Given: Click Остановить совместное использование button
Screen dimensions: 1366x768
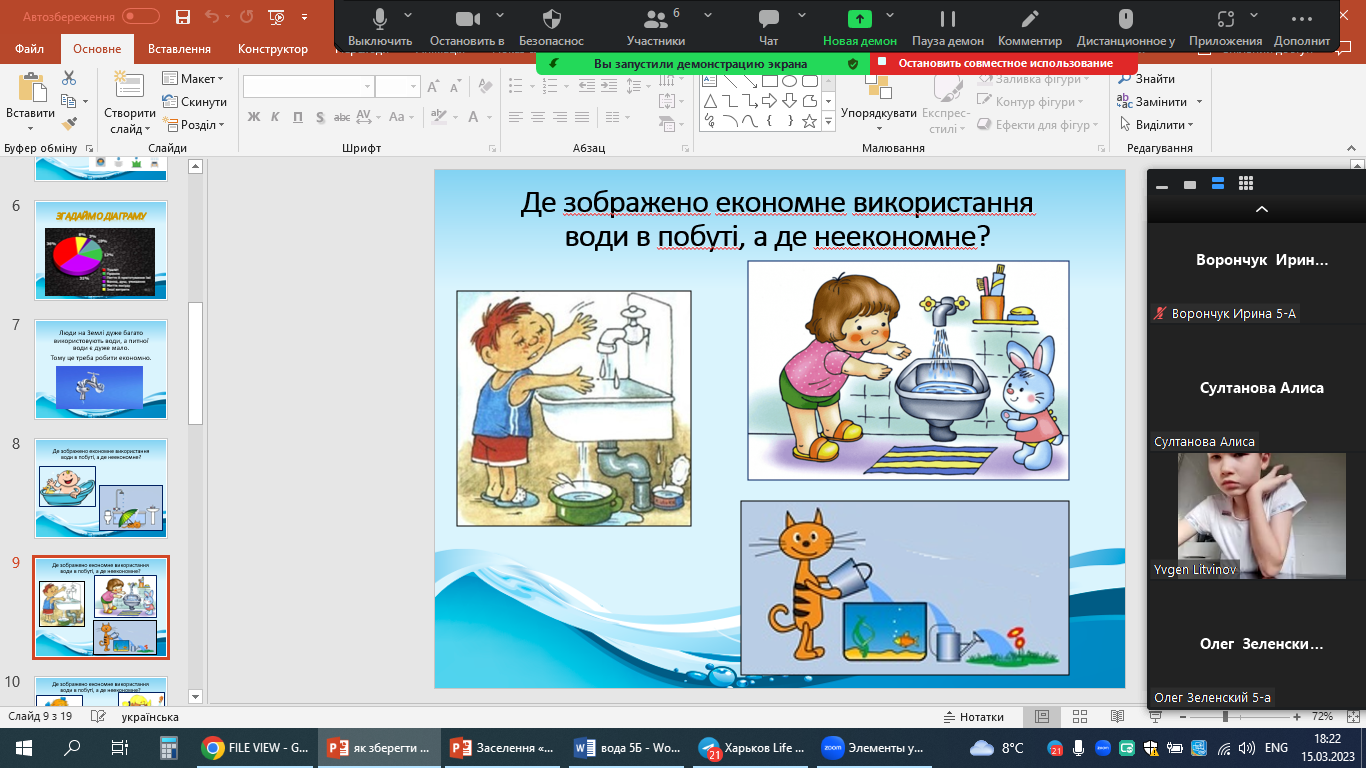Looking at the screenshot, I should click(x=1004, y=63).
